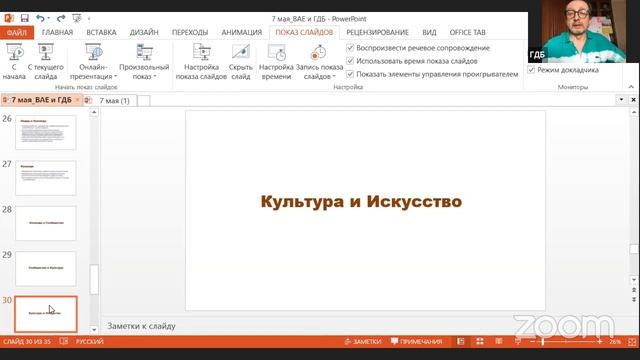Image resolution: width=640 pixels, height=360 pixels.
Task: Select the ПОКАЗ СЛАЙДОВ ribbon tab
Action: click(304, 33)
